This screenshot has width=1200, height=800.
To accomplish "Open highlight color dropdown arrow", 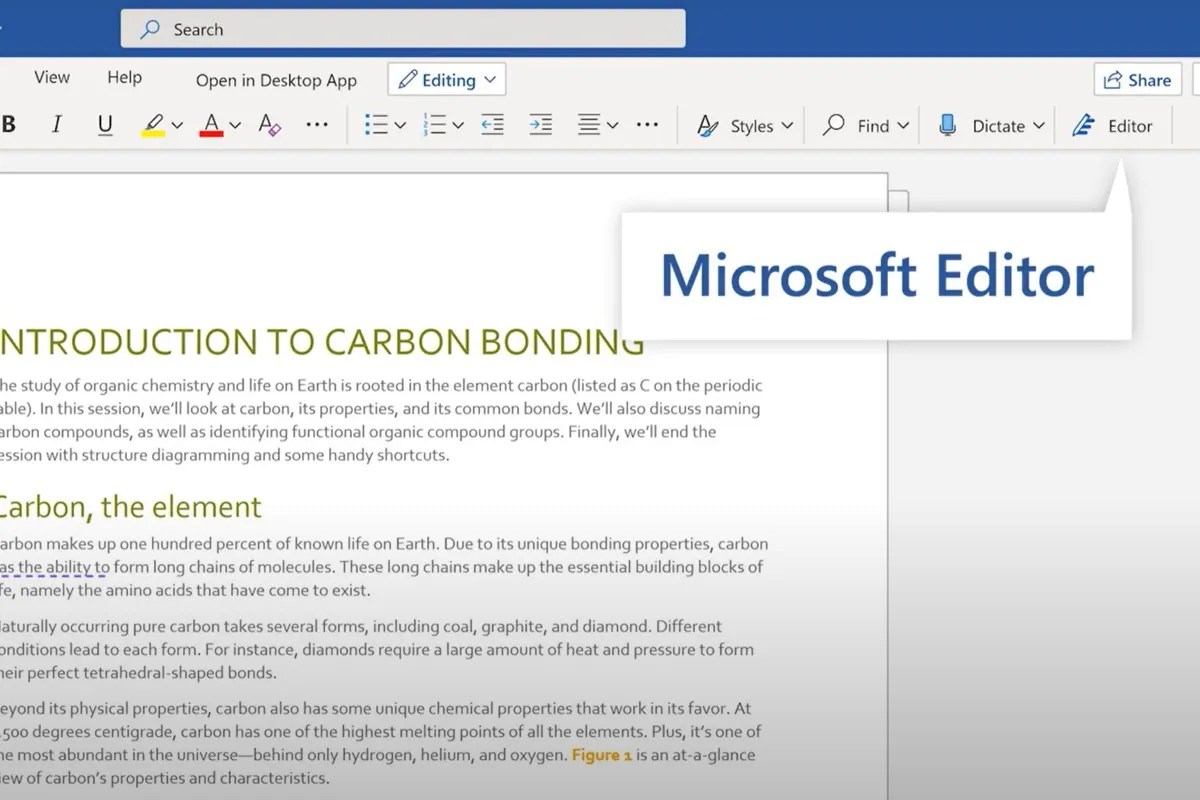I will click(177, 126).
